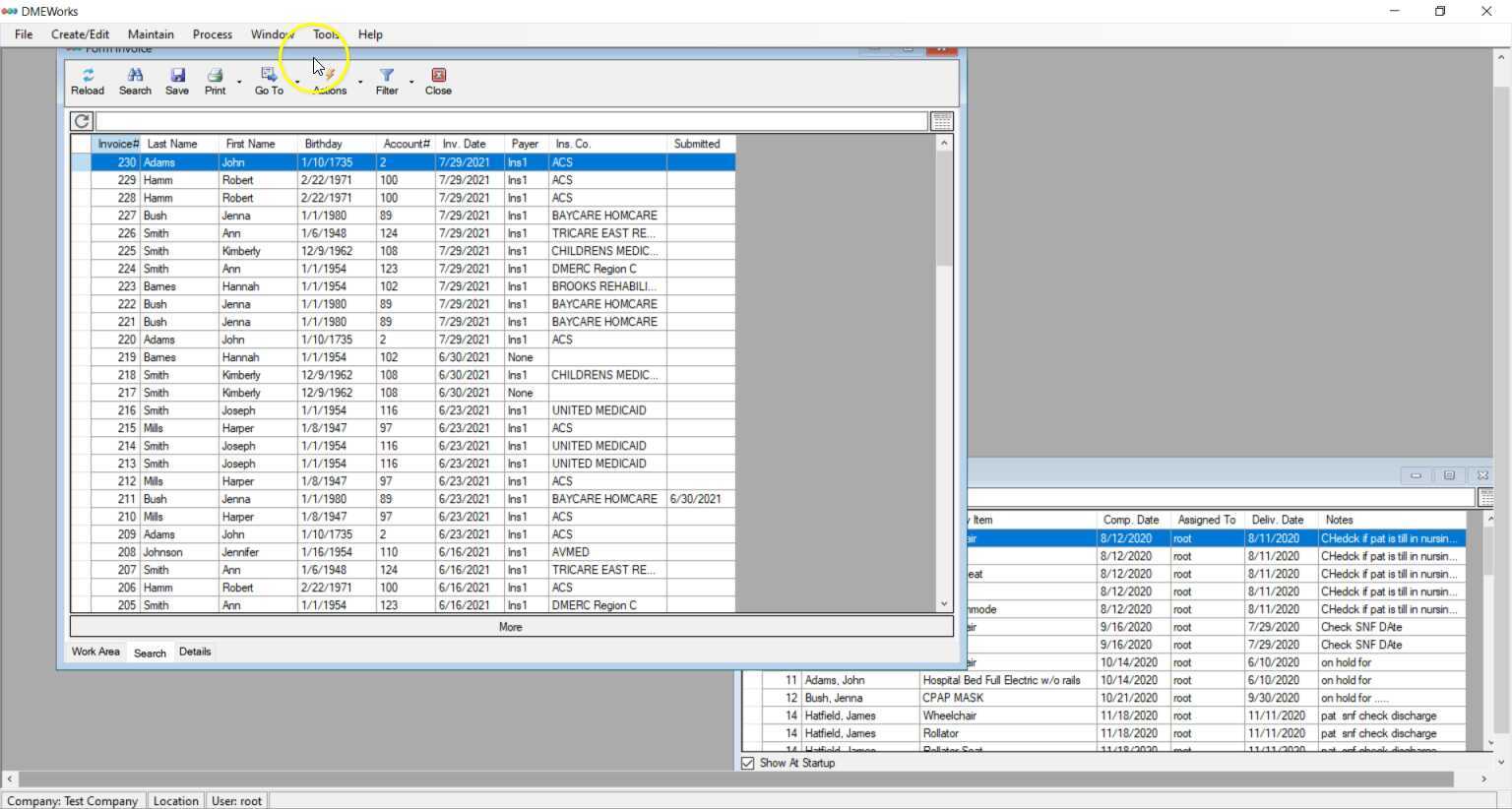Expand the Print dropdown arrow

(239, 83)
